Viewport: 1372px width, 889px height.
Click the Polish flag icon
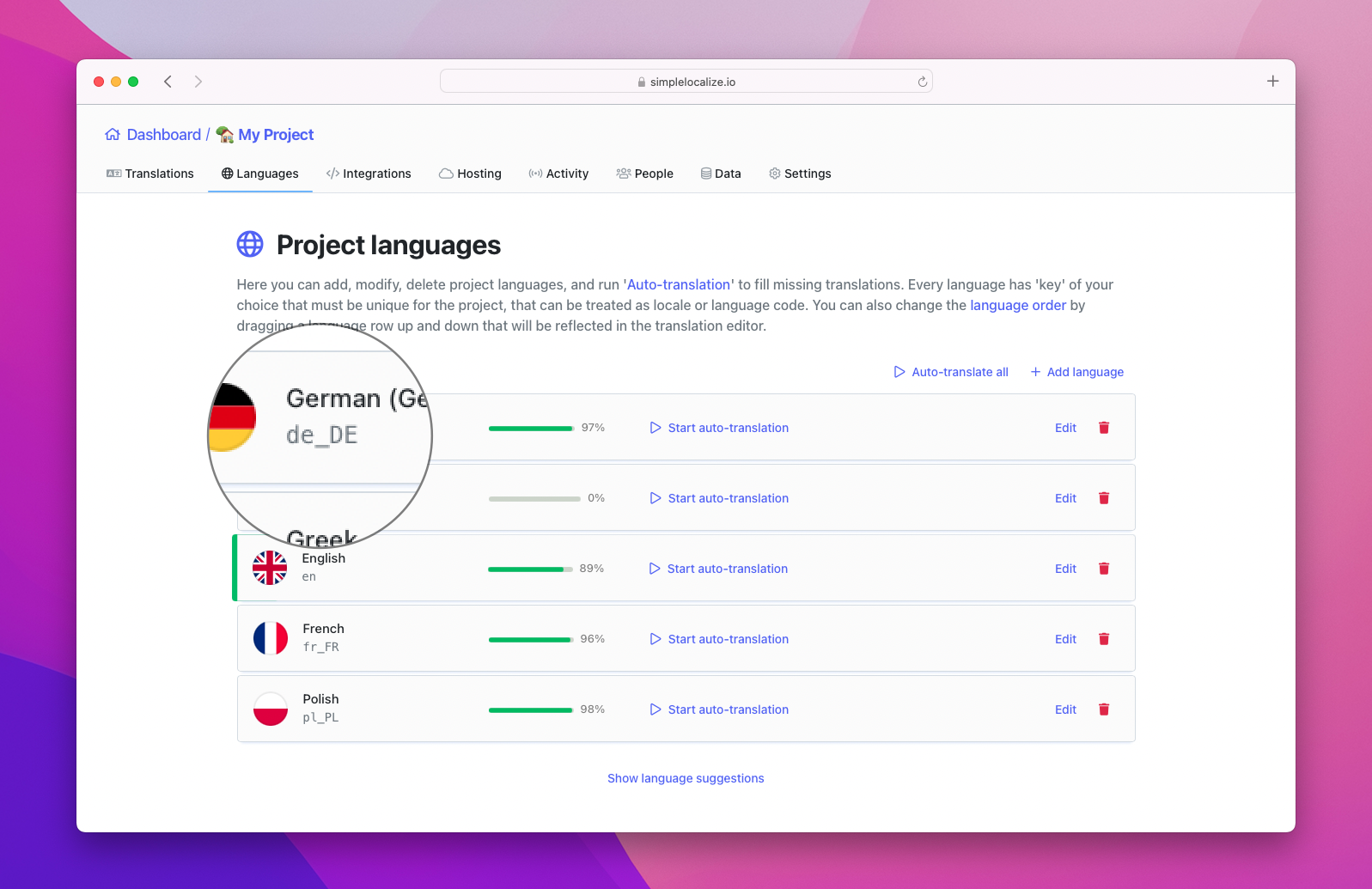(x=271, y=709)
